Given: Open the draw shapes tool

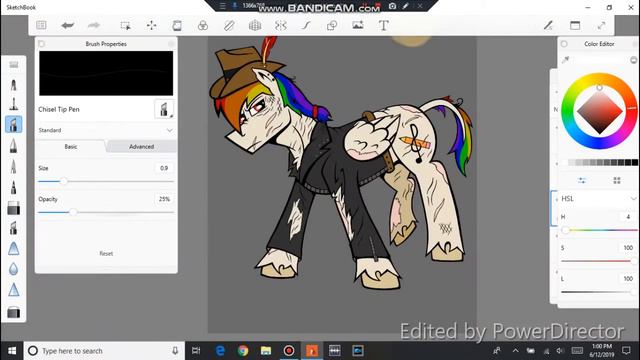Looking at the screenshot, I should pyautogui.click(x=332, y=25).
